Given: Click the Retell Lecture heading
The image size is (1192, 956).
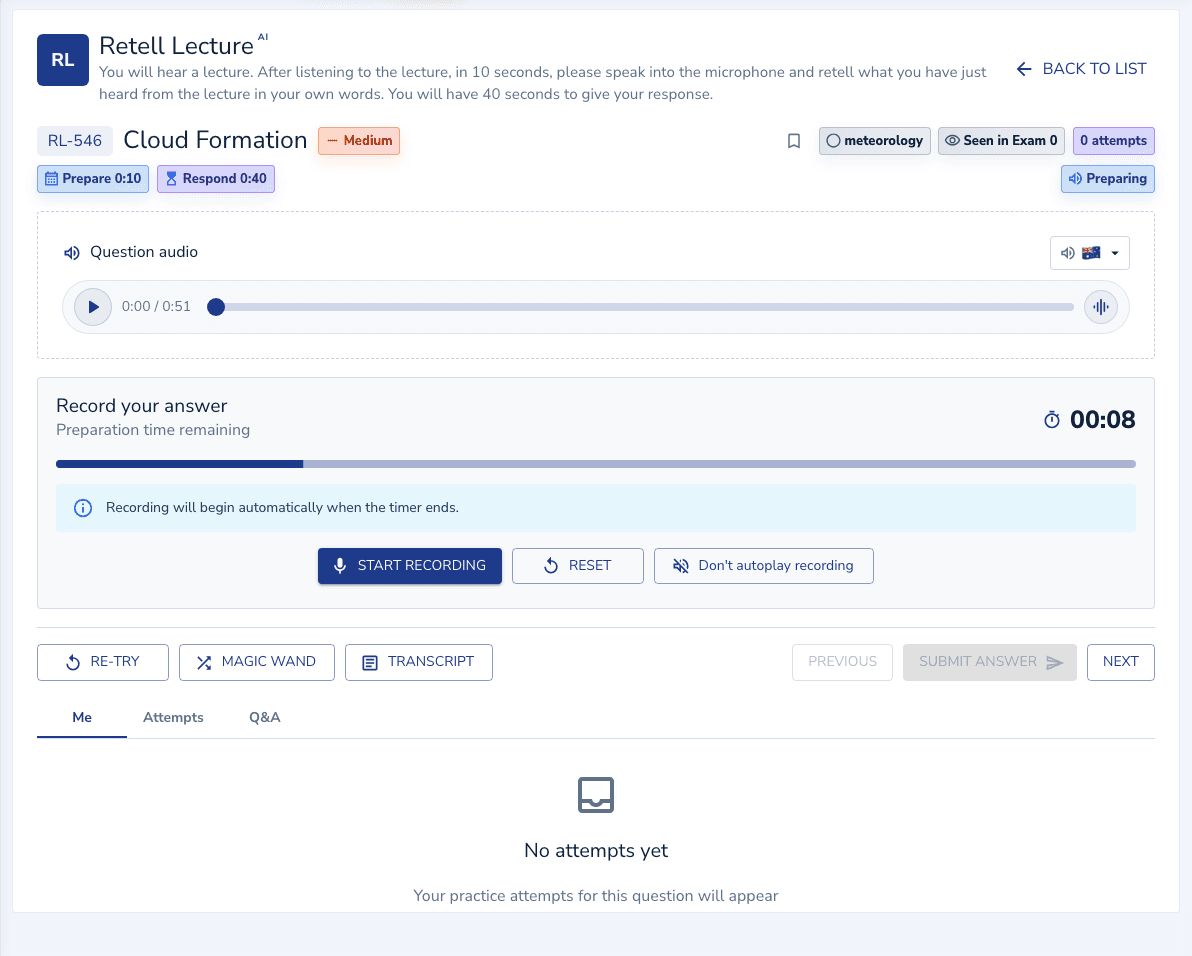Looking at the screenshot, I should pos(176,46).
